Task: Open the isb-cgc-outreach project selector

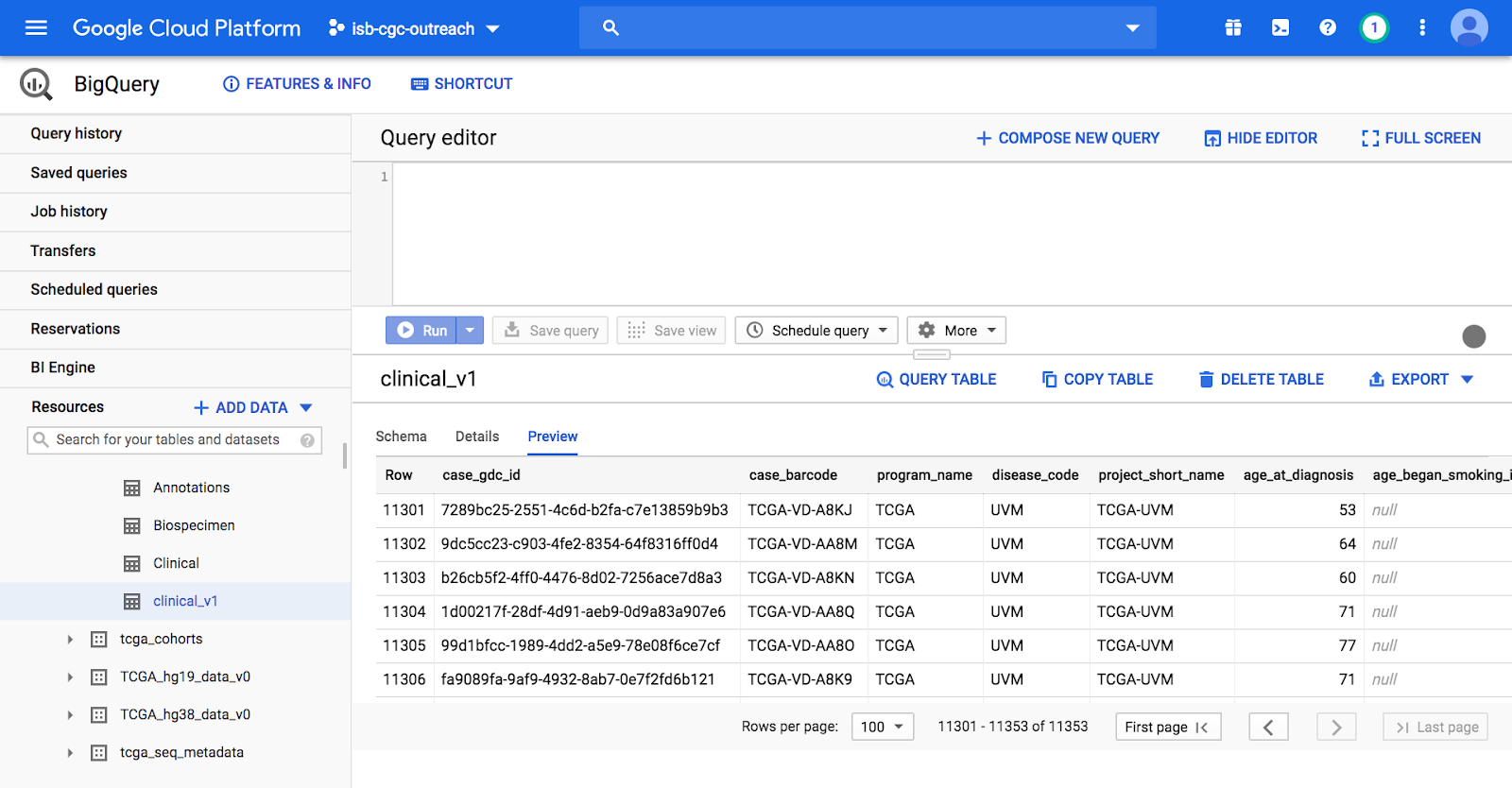Action: point(414,28)
